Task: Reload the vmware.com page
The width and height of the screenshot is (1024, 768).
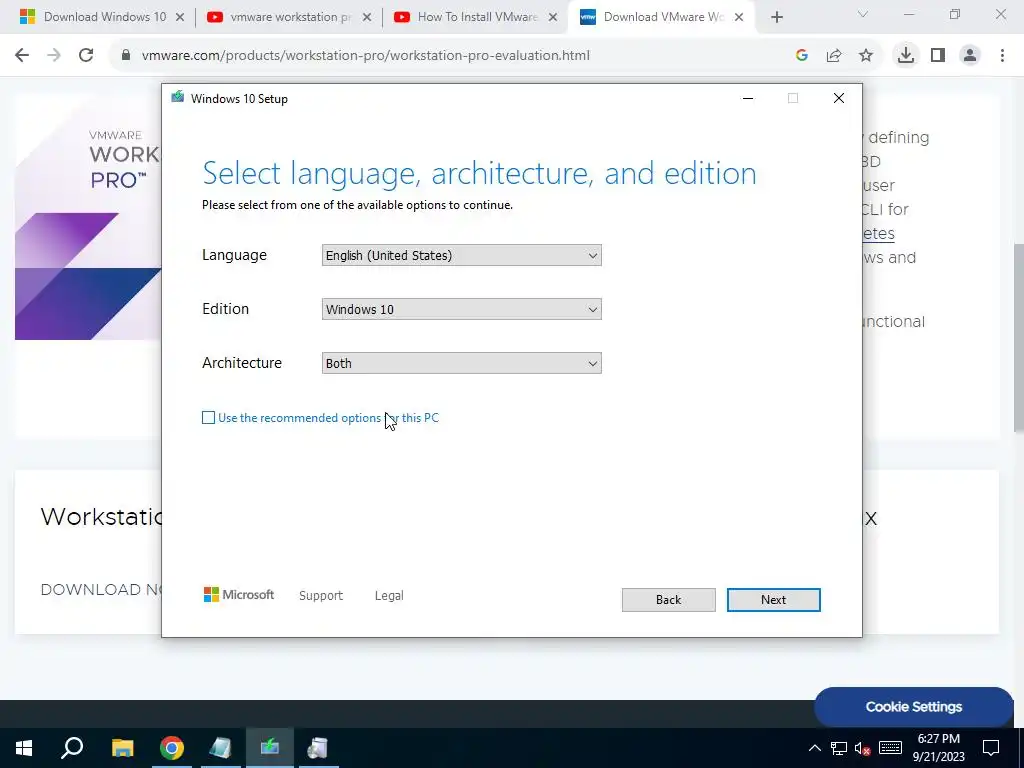Action: pyautogui.click(x=86, y=56)
